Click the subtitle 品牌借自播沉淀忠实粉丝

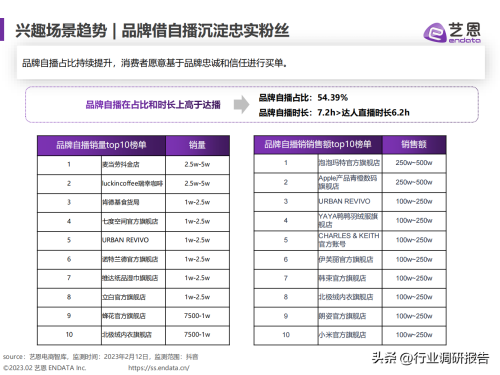(205, 31)
